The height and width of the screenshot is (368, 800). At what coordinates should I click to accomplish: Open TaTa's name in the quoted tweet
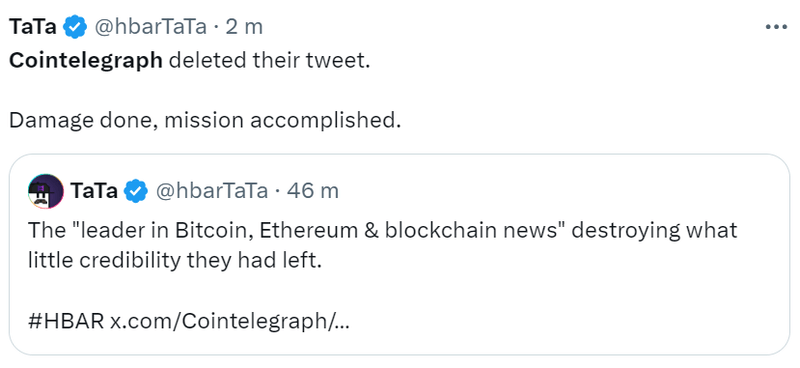pyautogui.click(x=94, y=191)
